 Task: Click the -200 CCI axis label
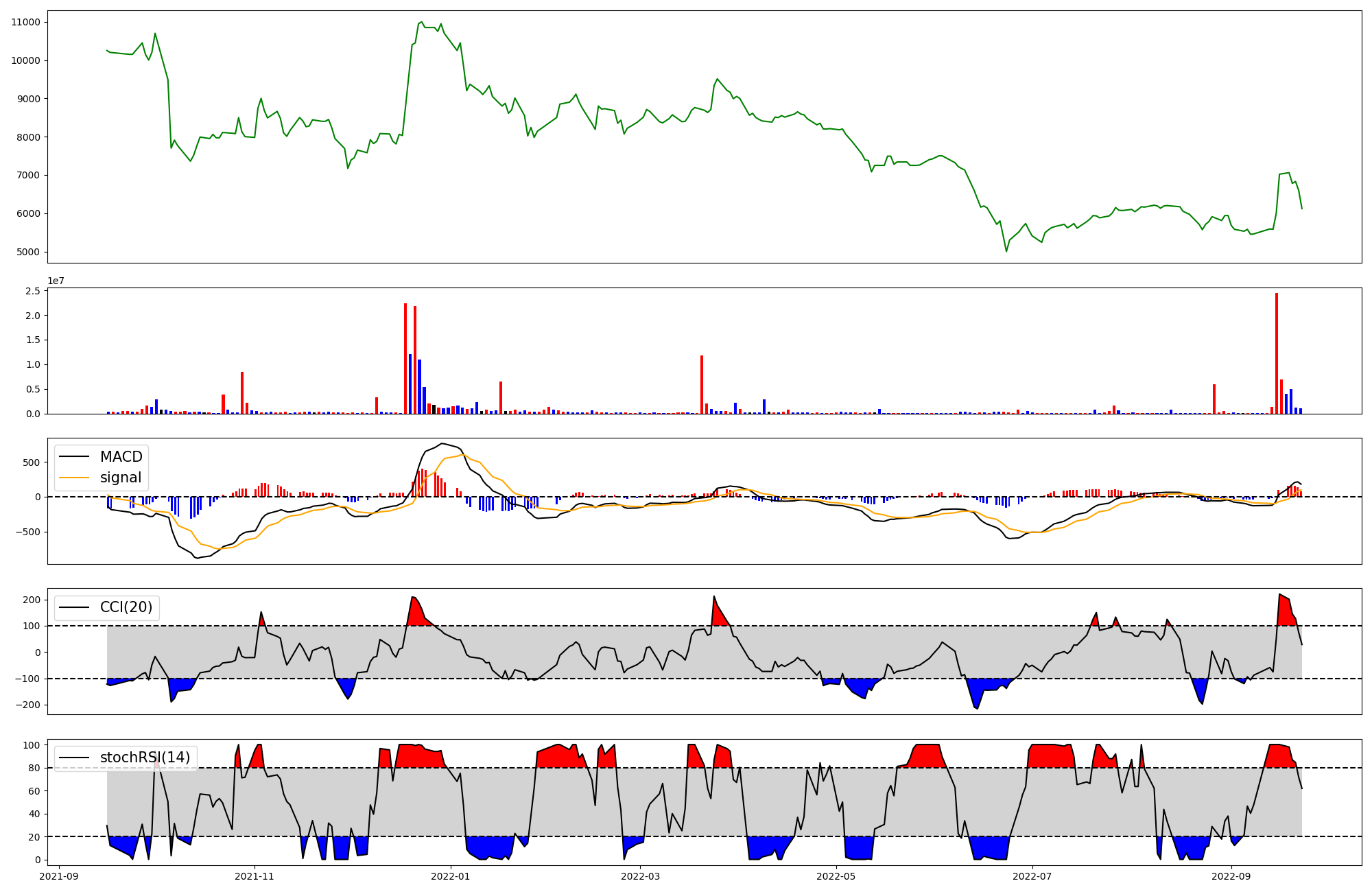click(28, 705)
